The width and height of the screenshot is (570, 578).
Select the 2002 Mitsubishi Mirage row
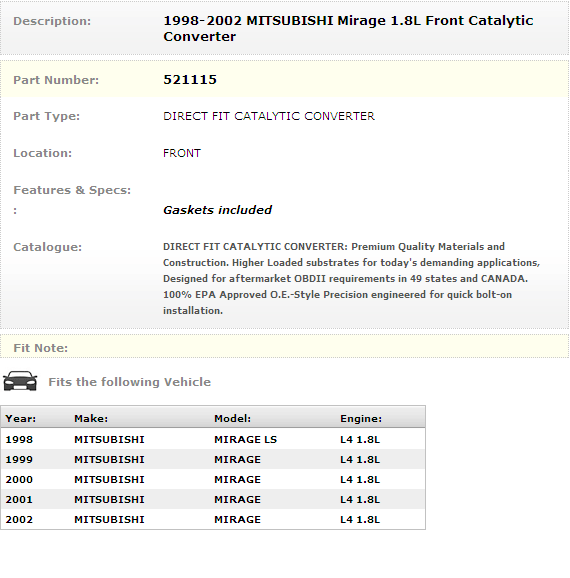[x=213, y=519]
